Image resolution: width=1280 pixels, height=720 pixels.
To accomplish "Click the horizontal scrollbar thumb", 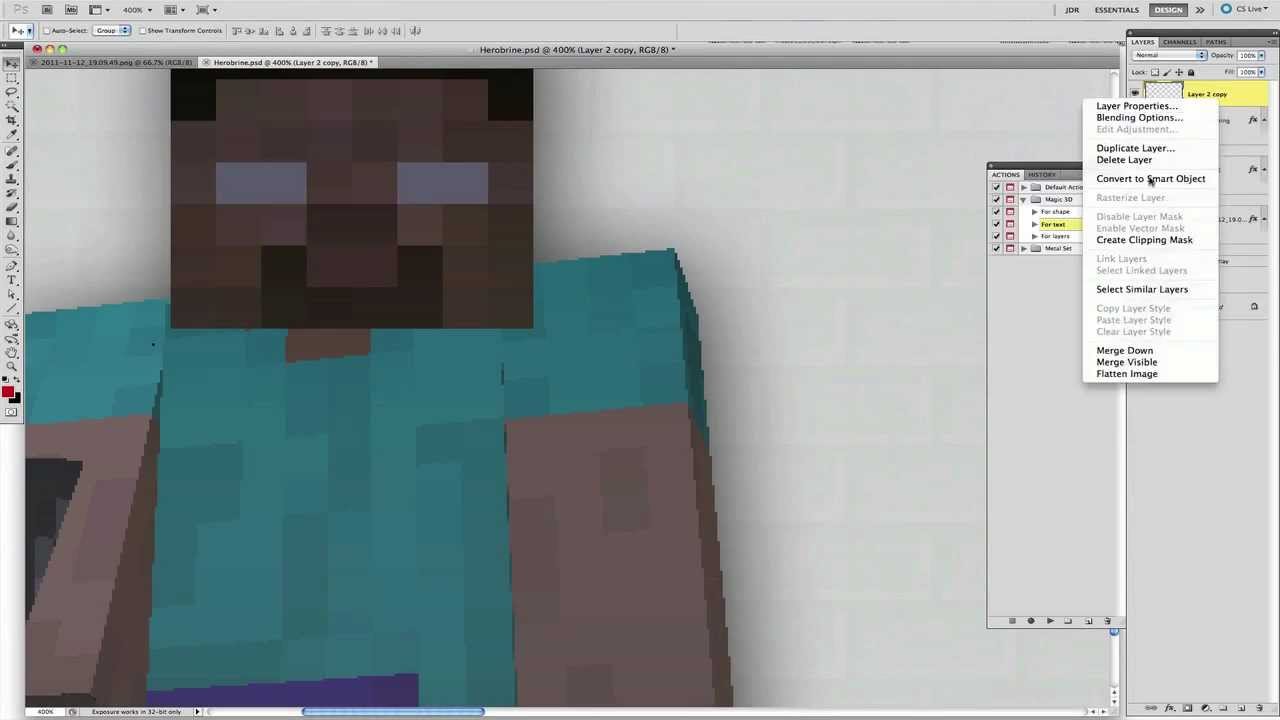I will [393, 712].
